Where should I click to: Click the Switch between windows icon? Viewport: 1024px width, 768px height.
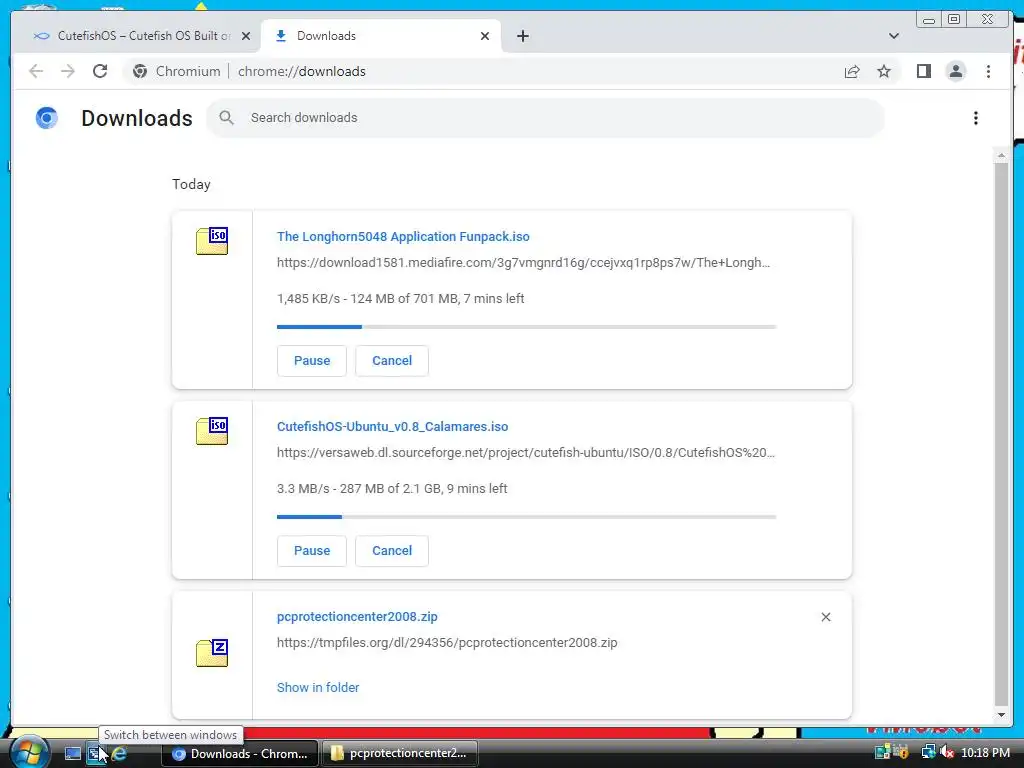(97, 754)
